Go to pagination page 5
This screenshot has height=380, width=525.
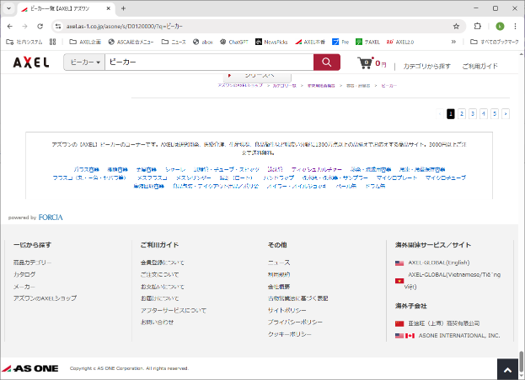(495, 114)
